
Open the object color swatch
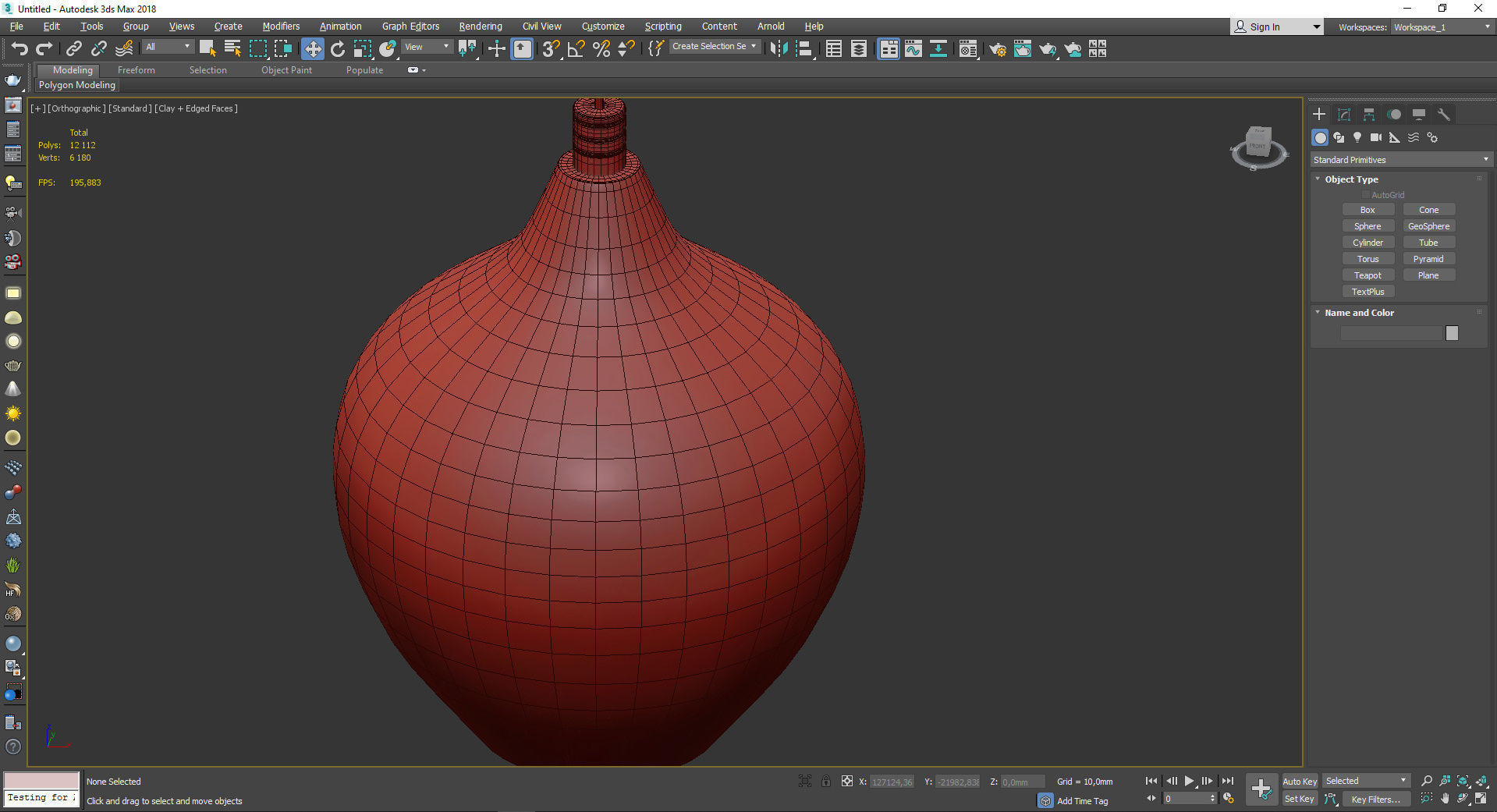coord(1452,333)
